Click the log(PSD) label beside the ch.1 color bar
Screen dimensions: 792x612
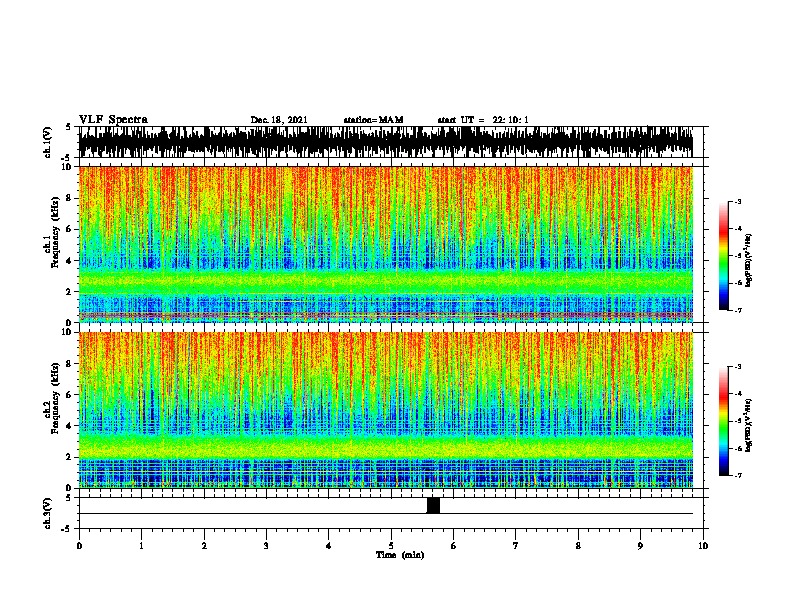(749, 260)
